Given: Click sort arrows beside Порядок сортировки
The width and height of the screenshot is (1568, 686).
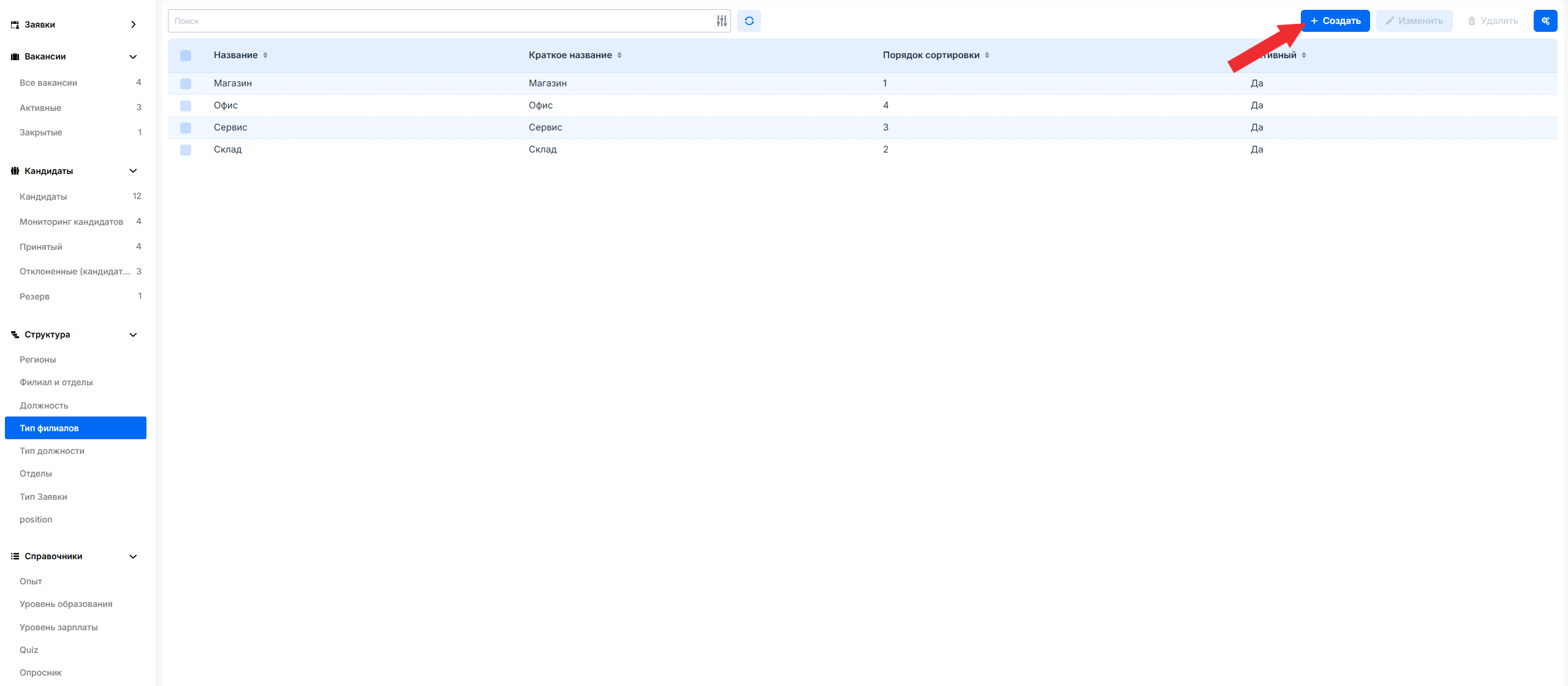Looking at the screenshot, I should 987,55.
